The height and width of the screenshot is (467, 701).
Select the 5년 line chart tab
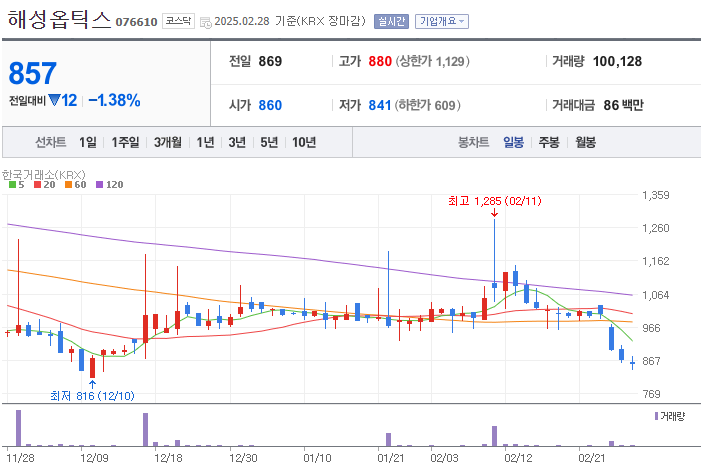click(269, 143)
